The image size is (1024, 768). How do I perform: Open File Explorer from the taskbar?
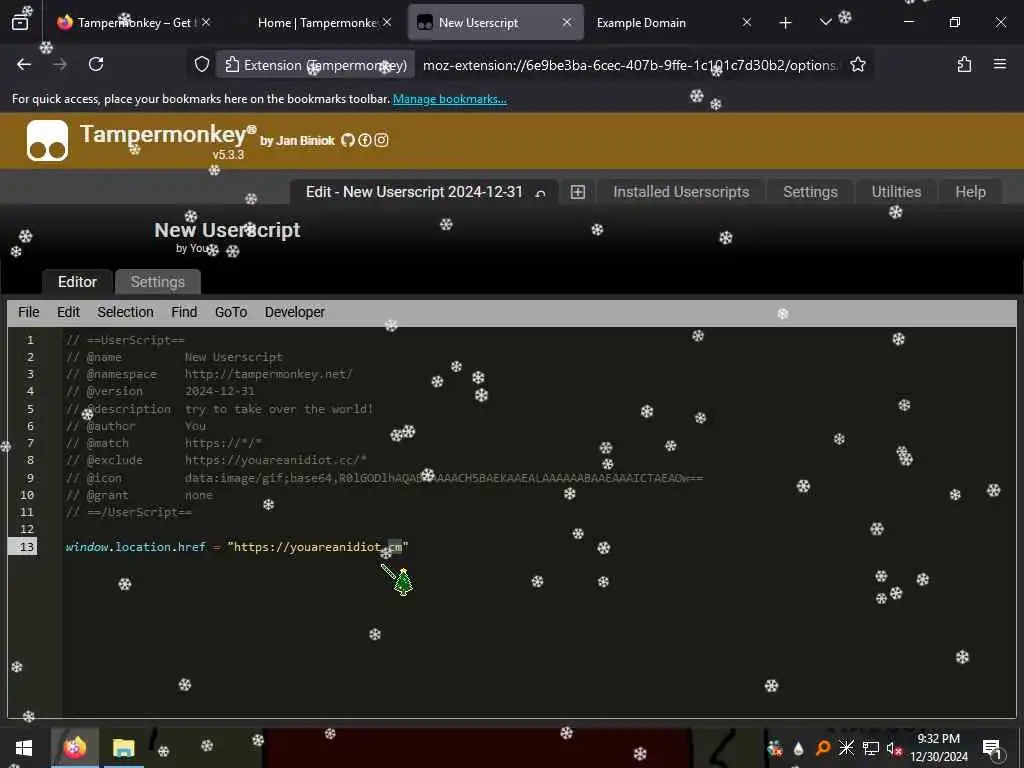pyautogui.click(x=123, y=748)
